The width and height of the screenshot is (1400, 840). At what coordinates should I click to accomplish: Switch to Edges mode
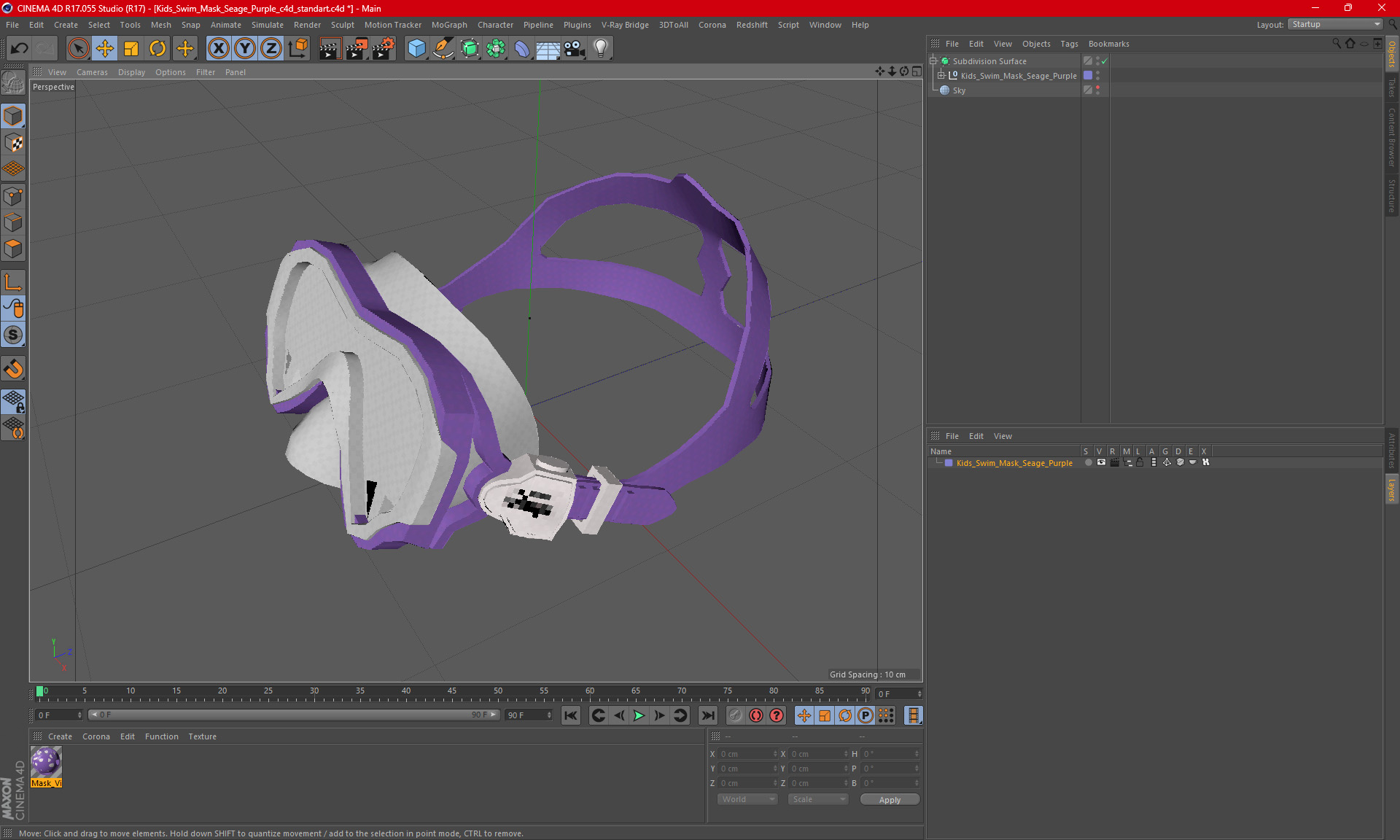(x=13, y=222)
